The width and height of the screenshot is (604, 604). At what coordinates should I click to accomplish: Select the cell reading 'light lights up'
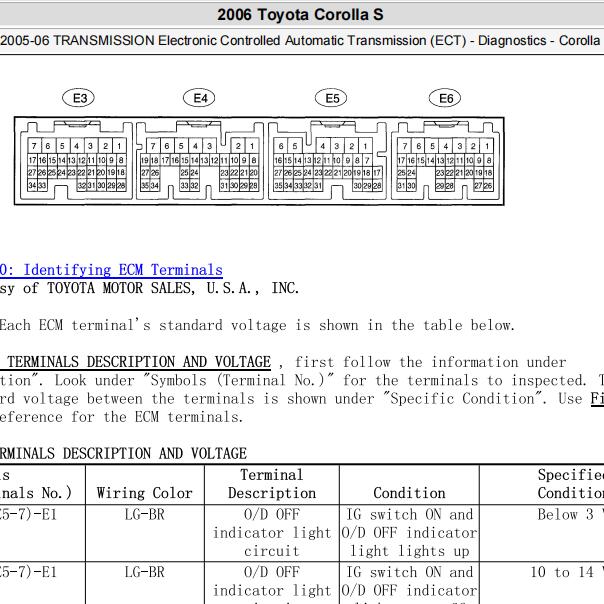409,533
